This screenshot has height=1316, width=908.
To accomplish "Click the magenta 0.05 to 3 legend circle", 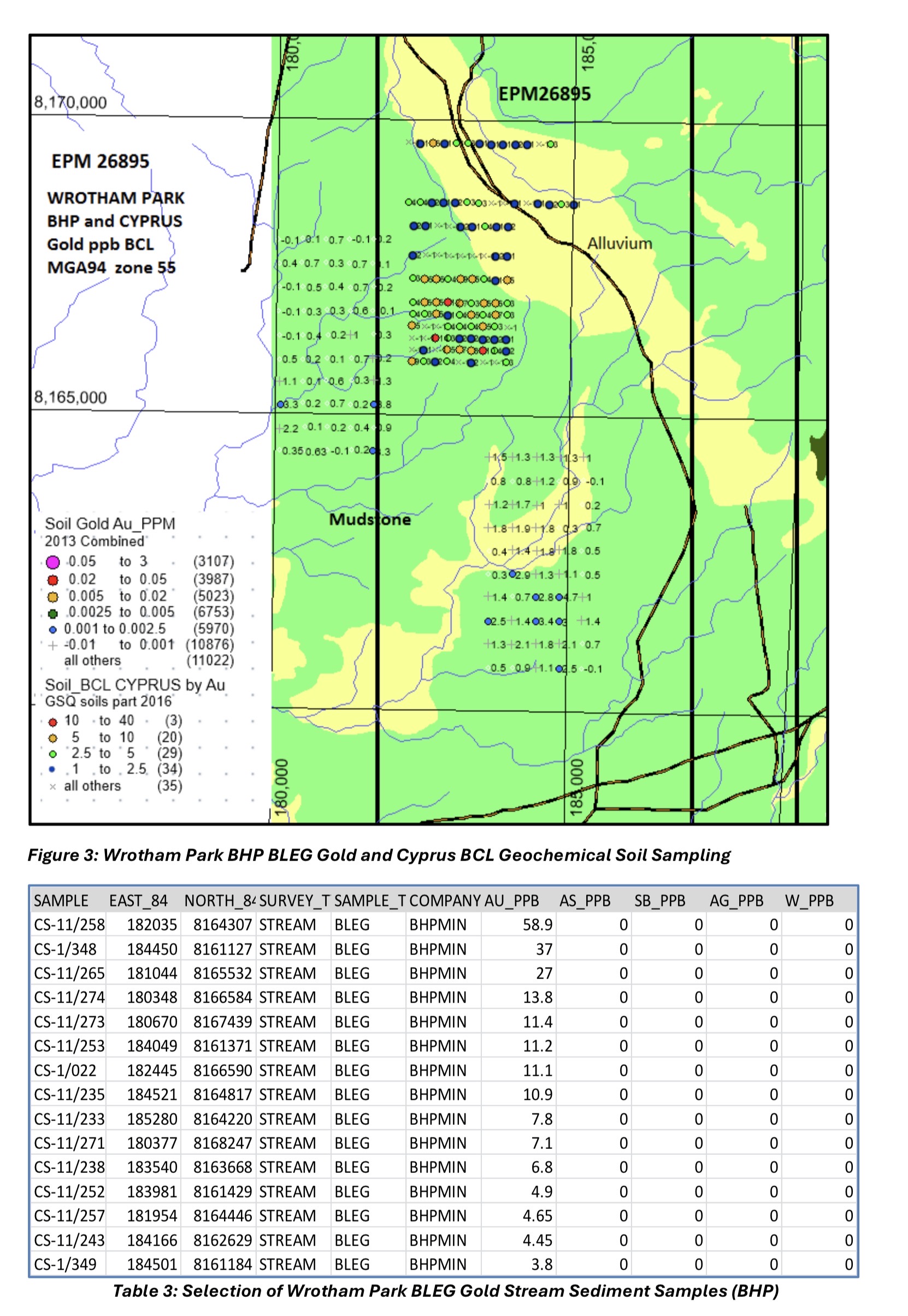I will coord(53,562).
